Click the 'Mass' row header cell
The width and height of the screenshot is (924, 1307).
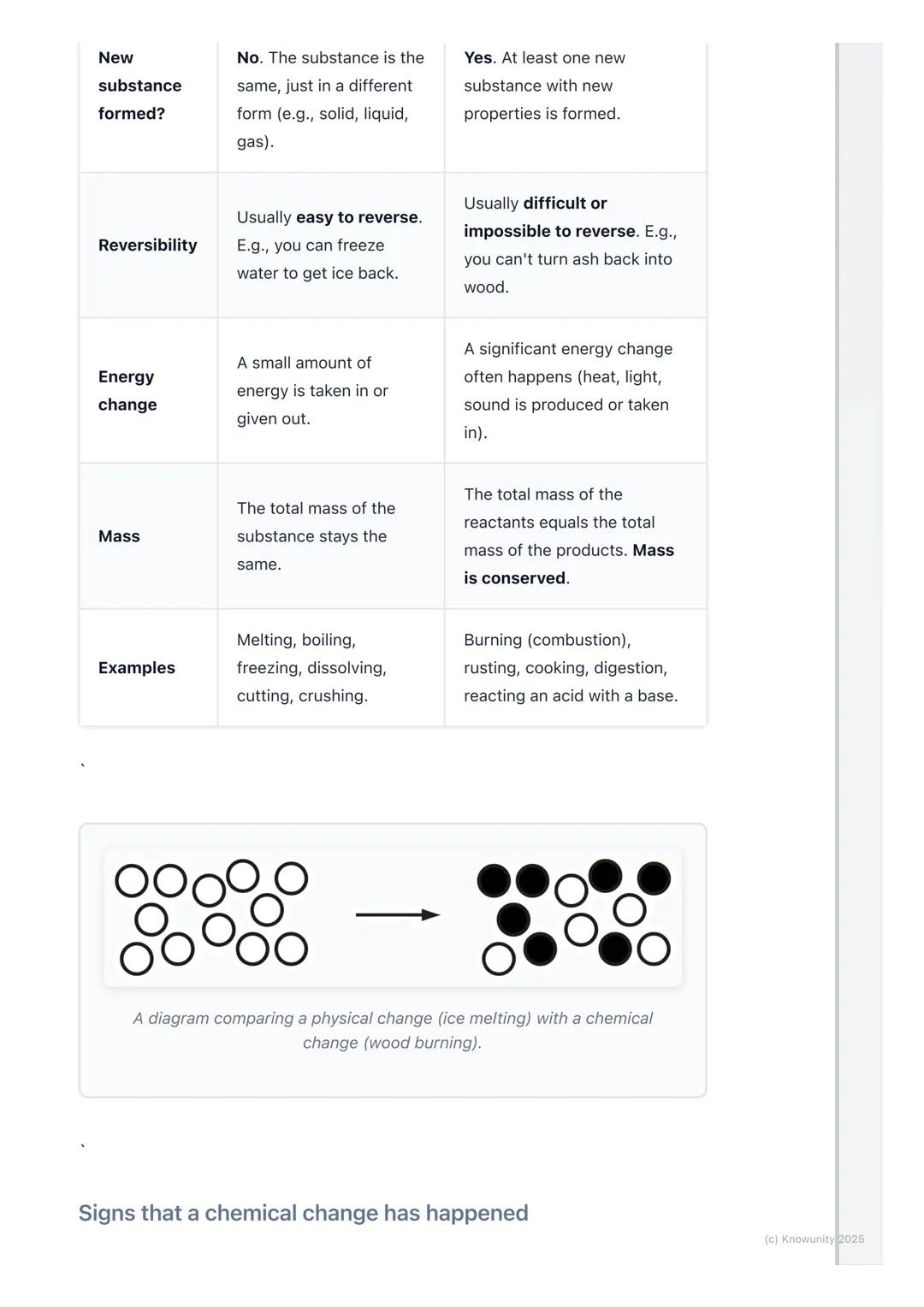119,536
